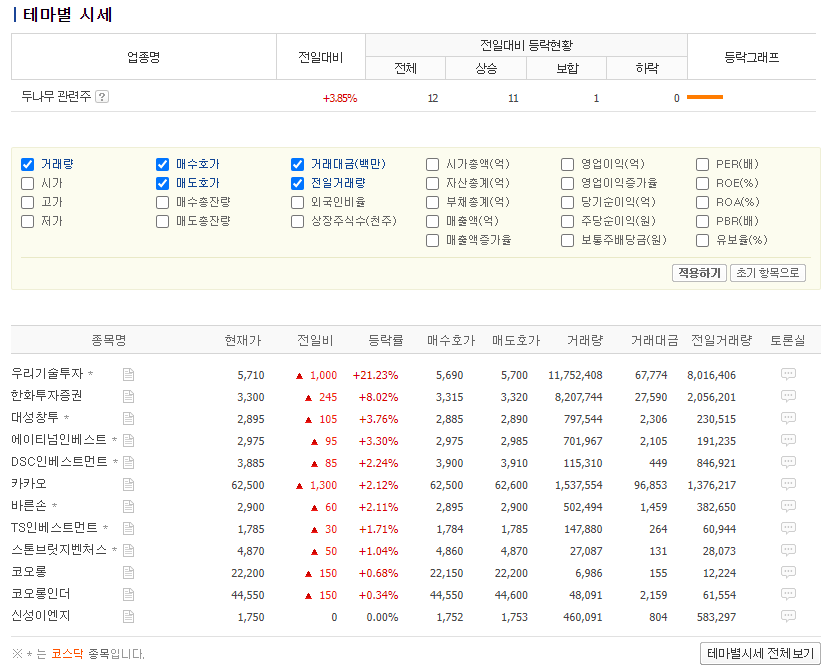The height and width of the screenshot is (669, 828).
Task: Select the 현재가 column header
Action: (243, 341)
